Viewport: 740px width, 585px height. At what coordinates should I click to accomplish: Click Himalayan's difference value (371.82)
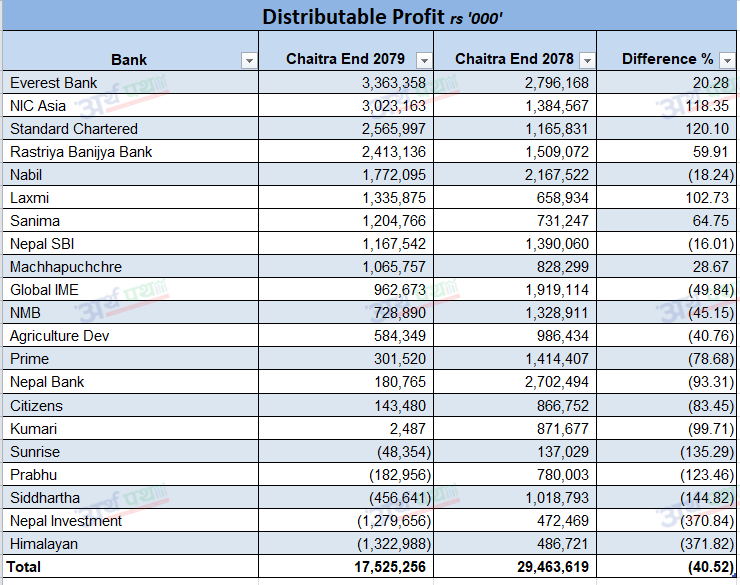point(707,544)
